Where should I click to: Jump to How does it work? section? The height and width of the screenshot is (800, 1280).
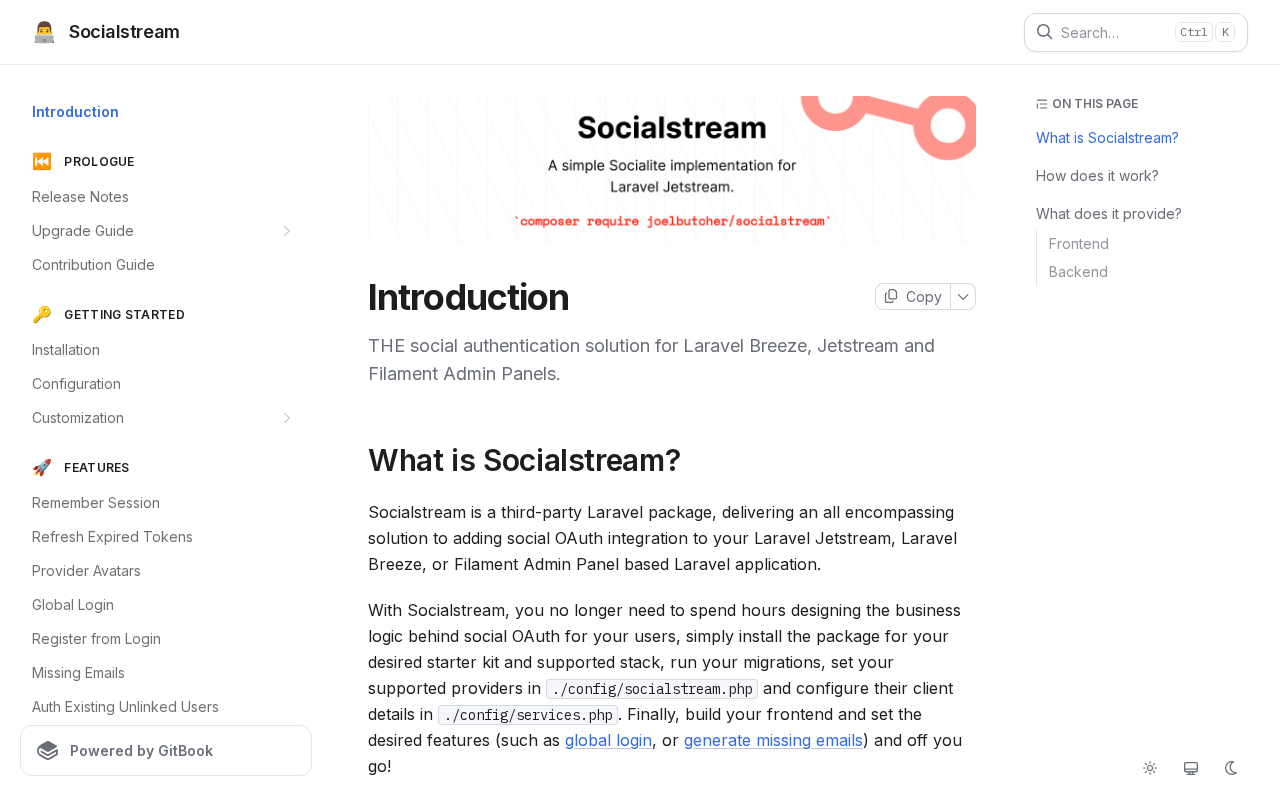coord(1097,176)
